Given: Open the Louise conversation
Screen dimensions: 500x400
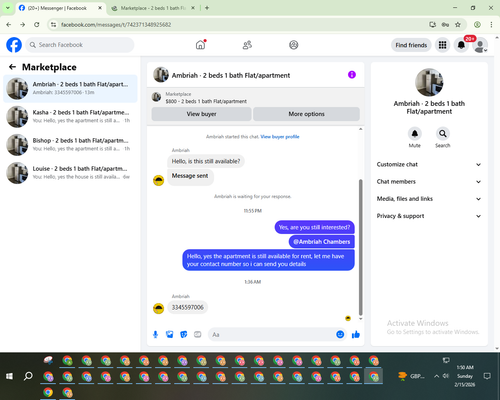Looking at the screenshot, I should pos(70,173).
